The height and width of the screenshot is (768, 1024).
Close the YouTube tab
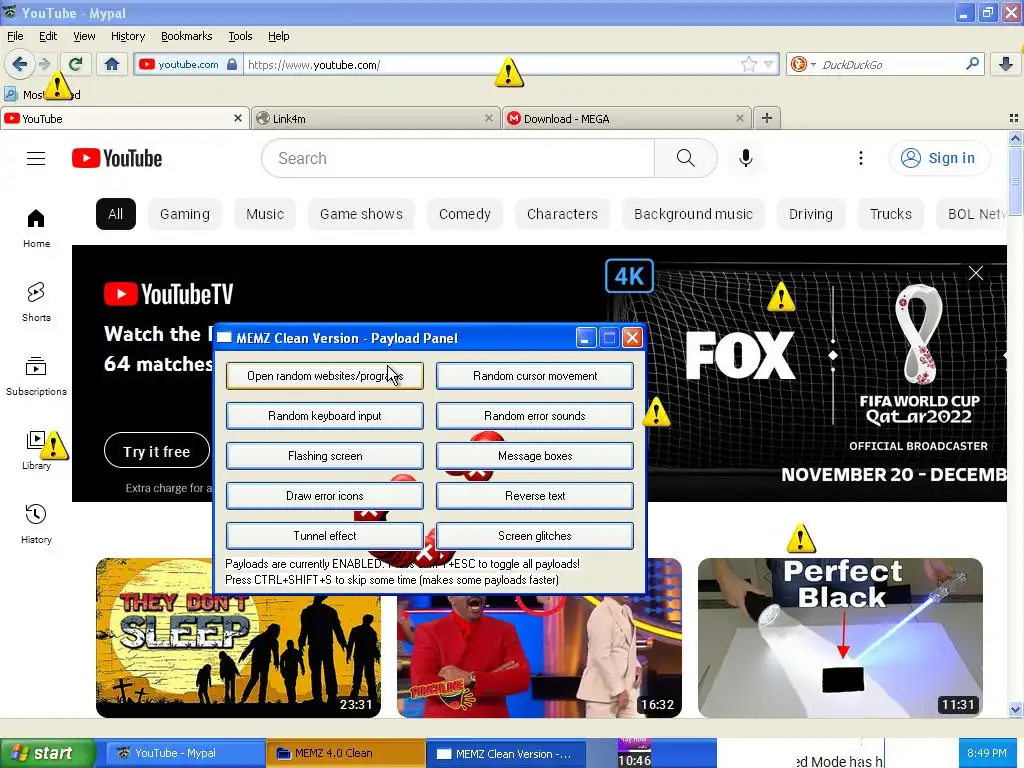238,118
